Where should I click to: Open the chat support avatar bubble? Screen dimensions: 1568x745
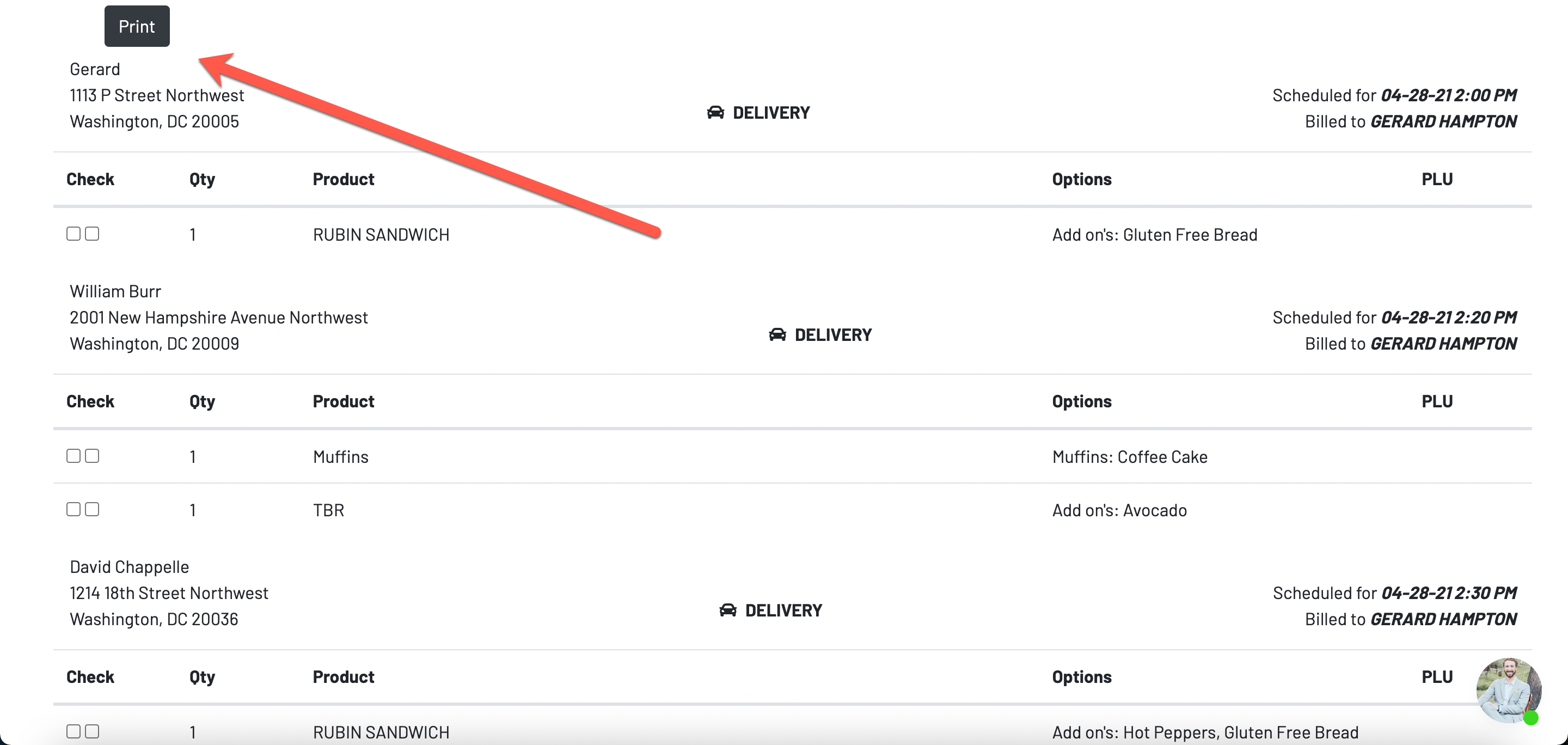pos(1507,689)
